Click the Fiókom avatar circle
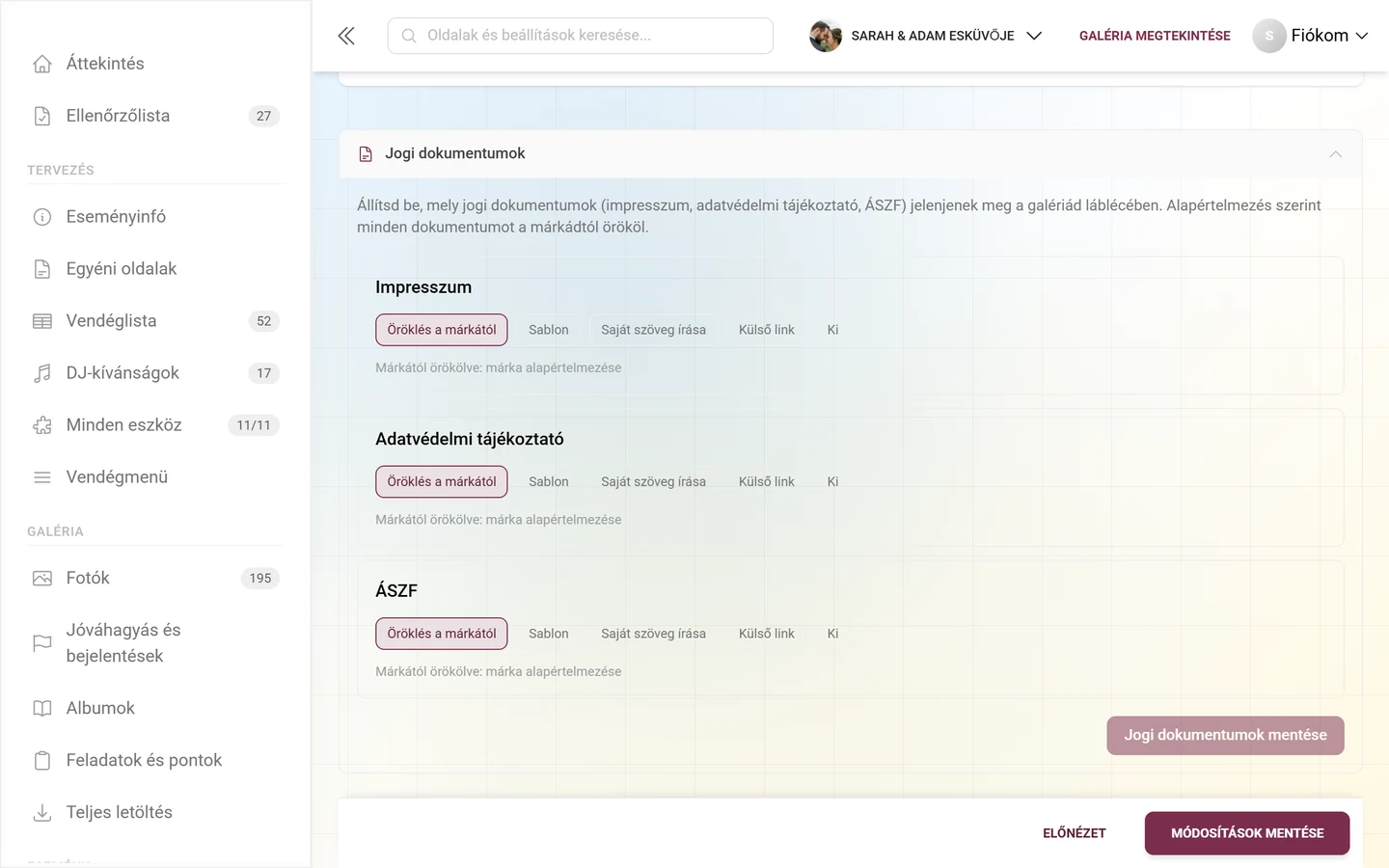Viewport: 1389px width, 868px height. click(x=1269, y=36)
